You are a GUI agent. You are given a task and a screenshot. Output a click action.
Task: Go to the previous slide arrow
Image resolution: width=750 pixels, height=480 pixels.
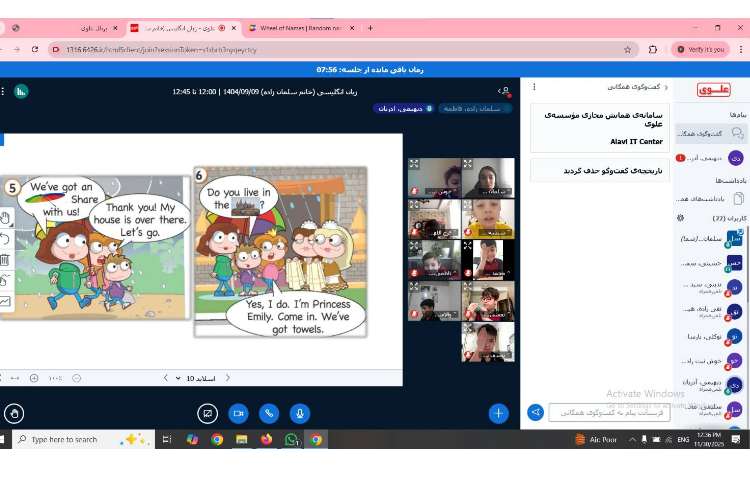227,378
